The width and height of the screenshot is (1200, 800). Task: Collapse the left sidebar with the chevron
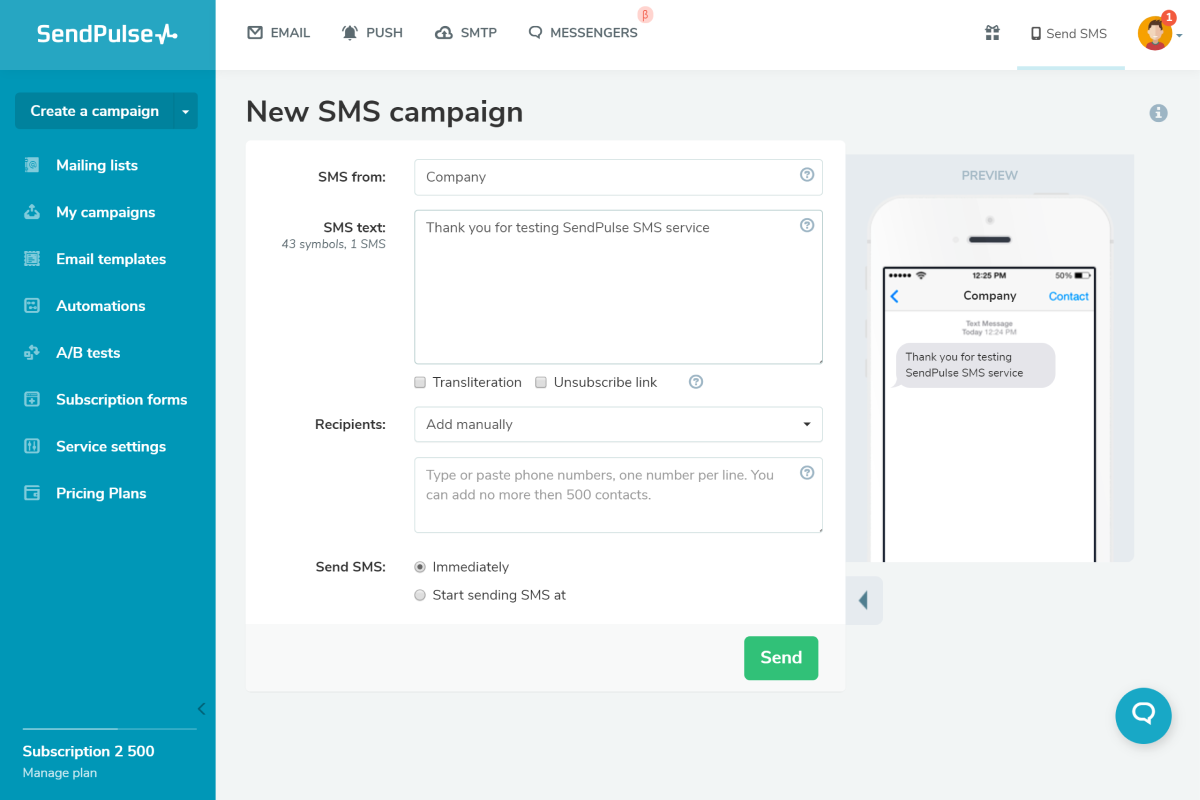(x=201, y=708)
